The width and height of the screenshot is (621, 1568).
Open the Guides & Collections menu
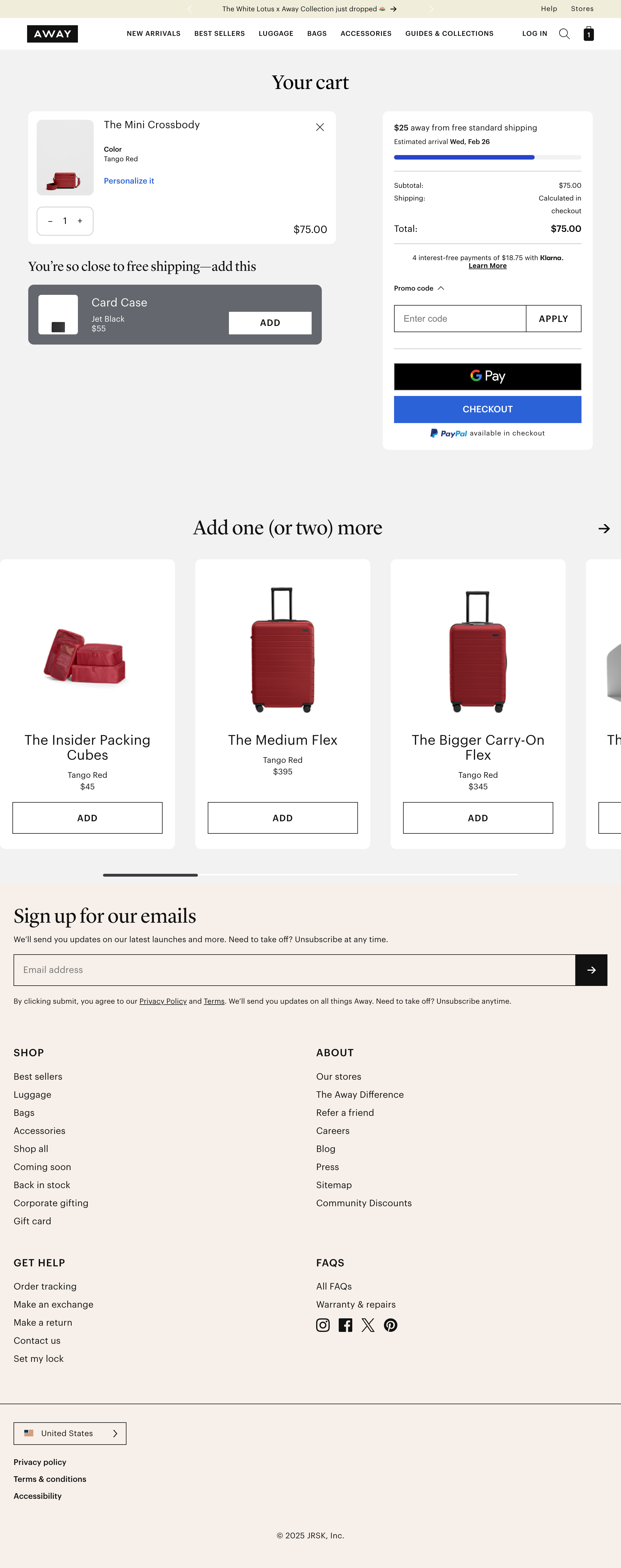tap(449, 34)
